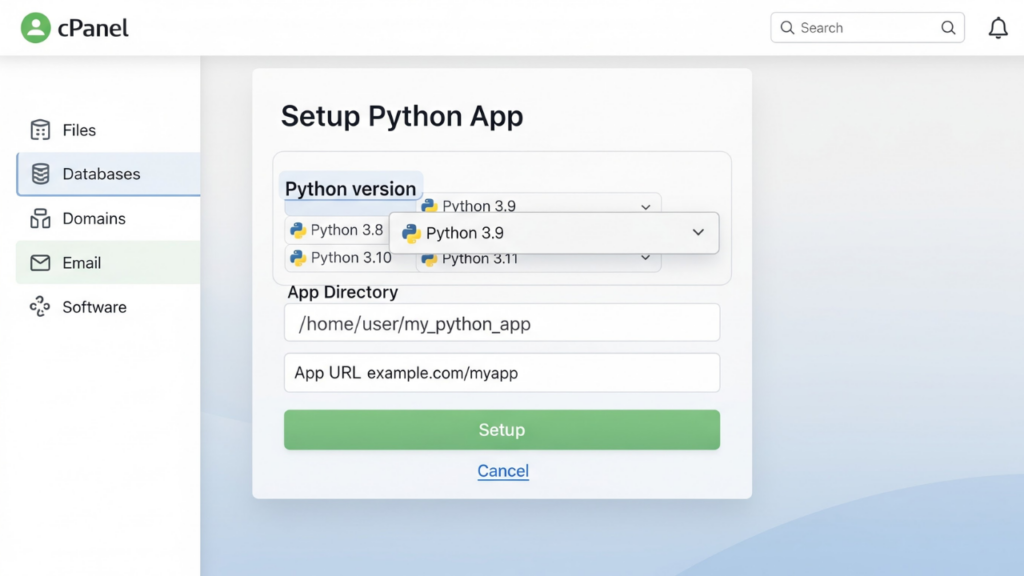The image size is (1024, 576).
Task: Choose Python 3.11 from the list
Action: [481, 258]
